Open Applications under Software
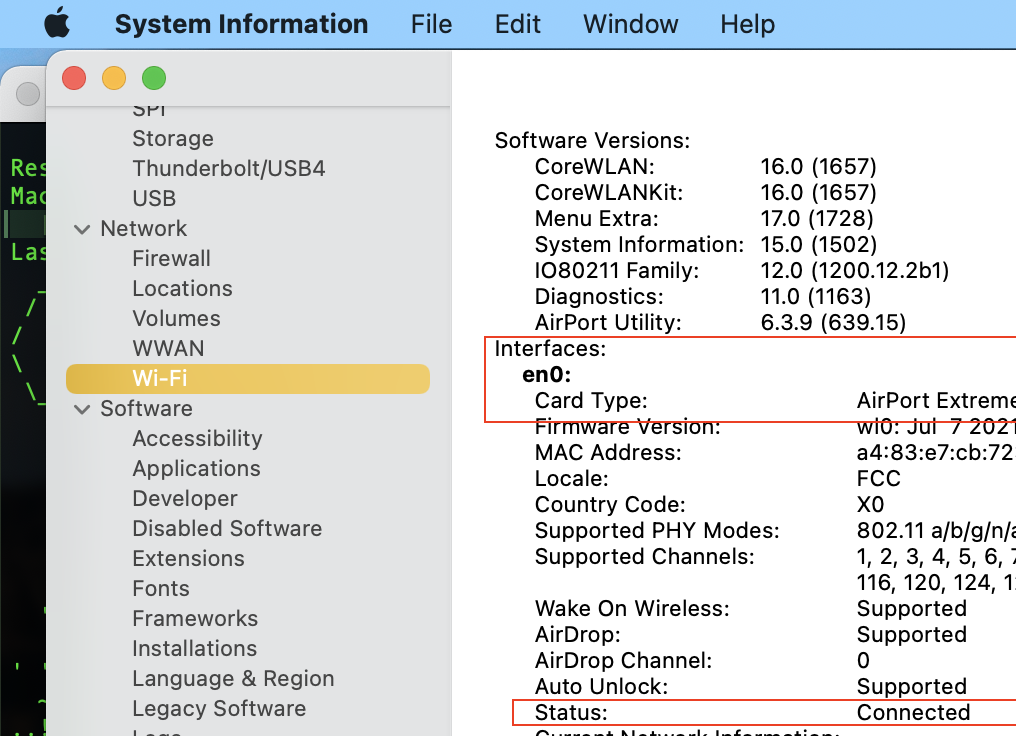1016x736 pixels. 196,468
